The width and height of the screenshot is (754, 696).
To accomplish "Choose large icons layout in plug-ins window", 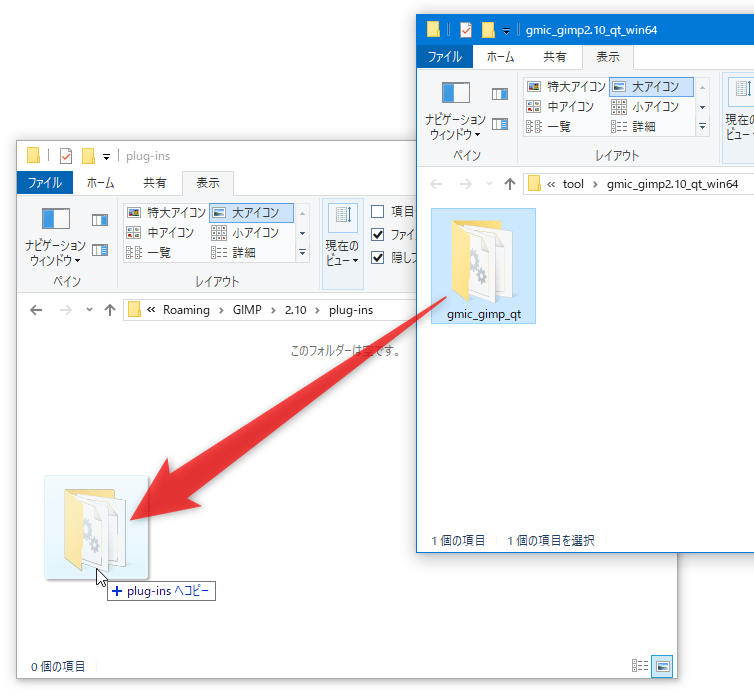I will 251,213.
